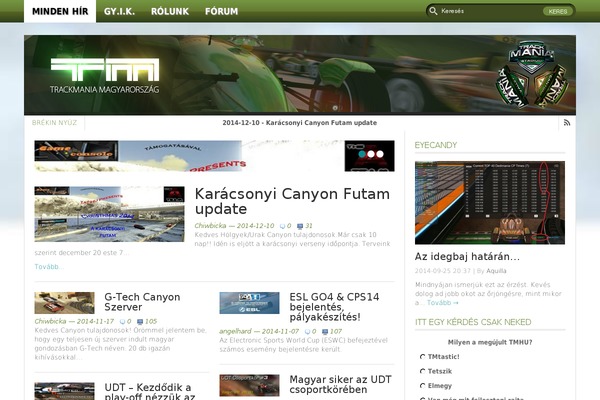The width and height of the screenshot is (600, 400).
Task: Click the comments icon on G-Tech article
Action: pyautogui.click(x=122, y=322)
